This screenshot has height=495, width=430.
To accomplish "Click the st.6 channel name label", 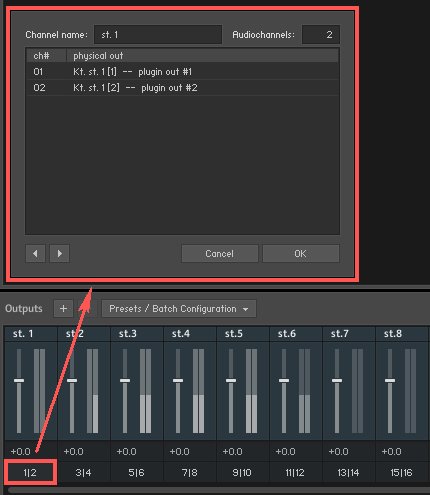I will pyautogui.click(x=287, y=334).
